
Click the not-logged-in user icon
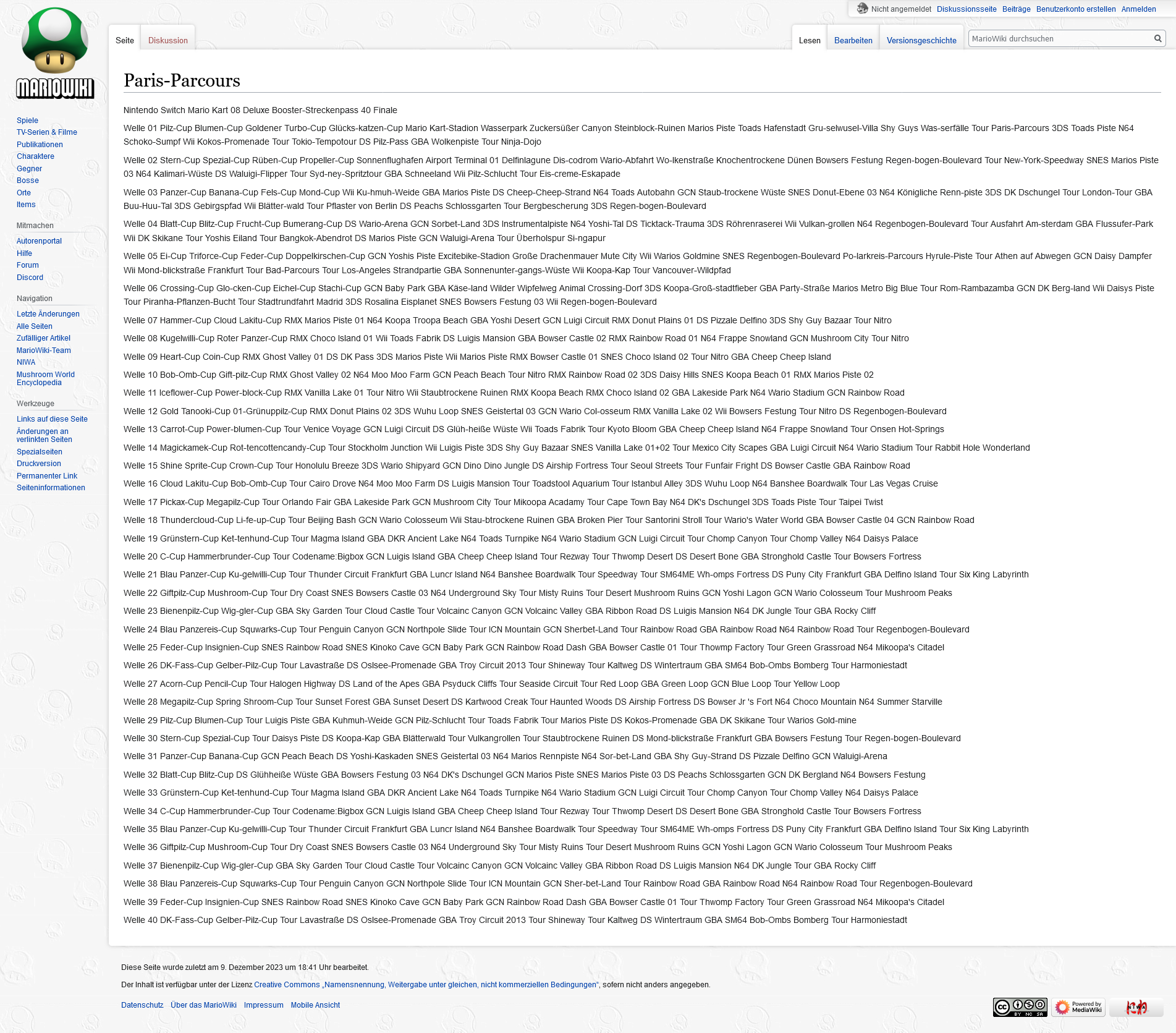click(862, 9)
